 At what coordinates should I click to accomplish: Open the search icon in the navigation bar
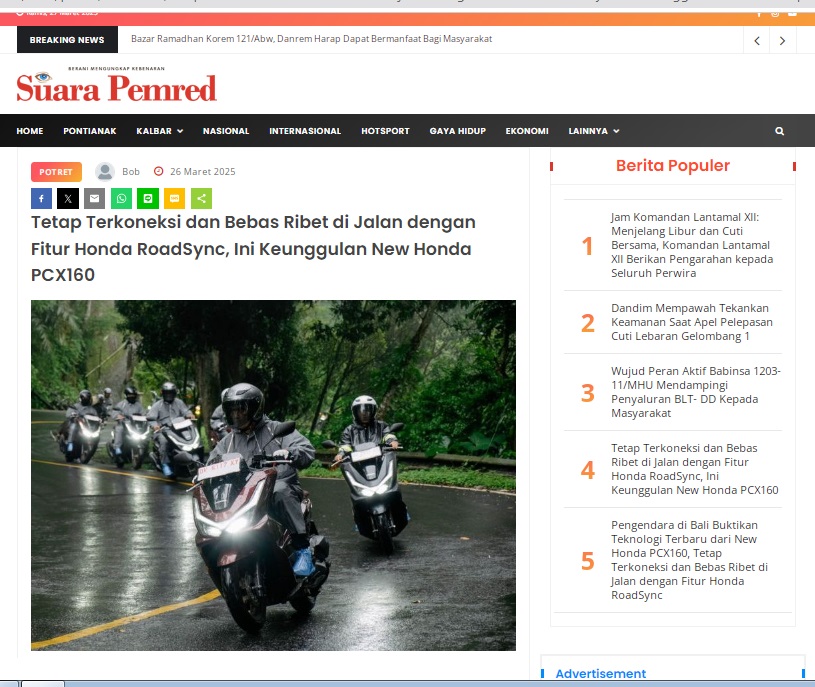pos(780,131)
